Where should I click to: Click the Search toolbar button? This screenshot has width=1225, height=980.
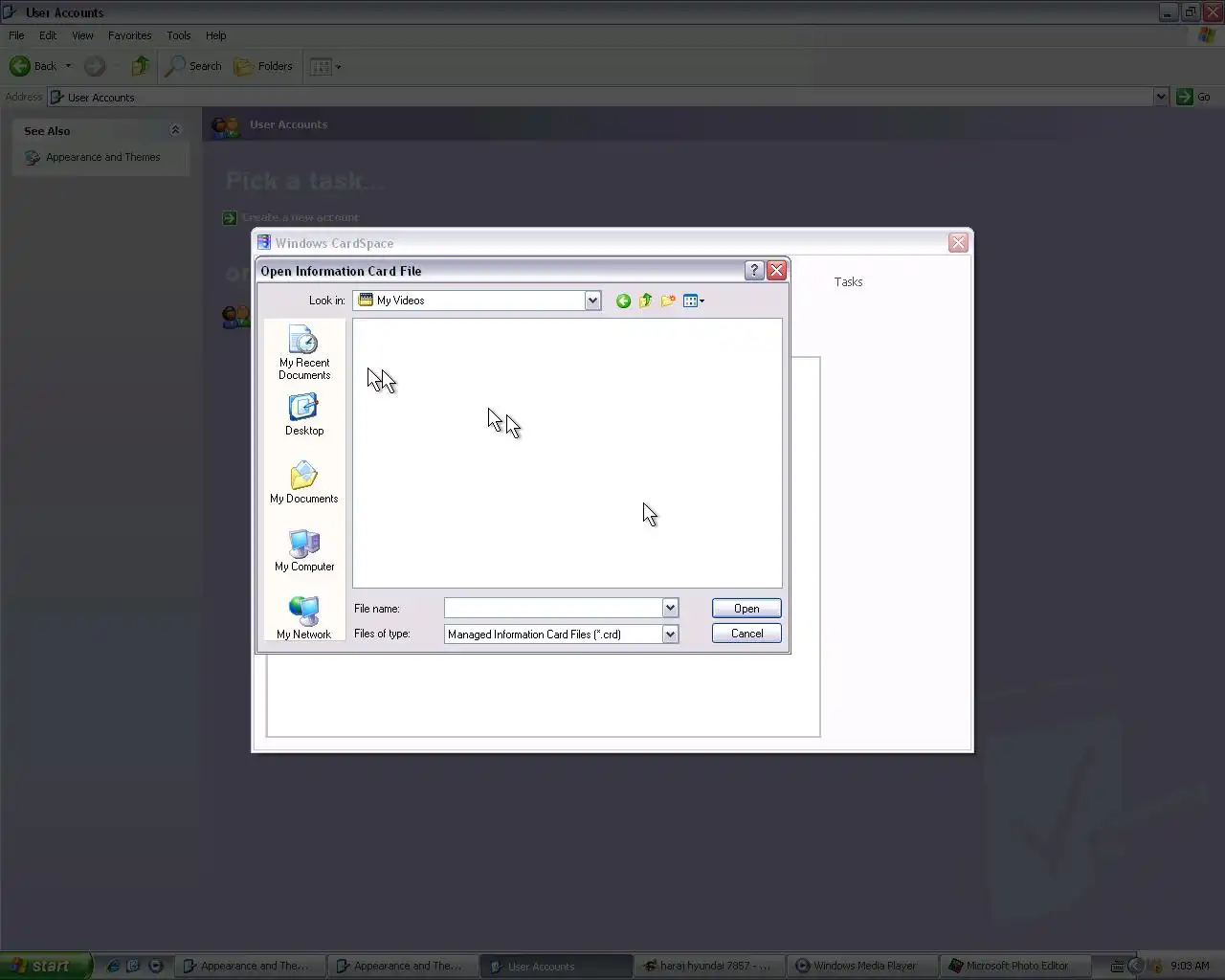(193, 66)
